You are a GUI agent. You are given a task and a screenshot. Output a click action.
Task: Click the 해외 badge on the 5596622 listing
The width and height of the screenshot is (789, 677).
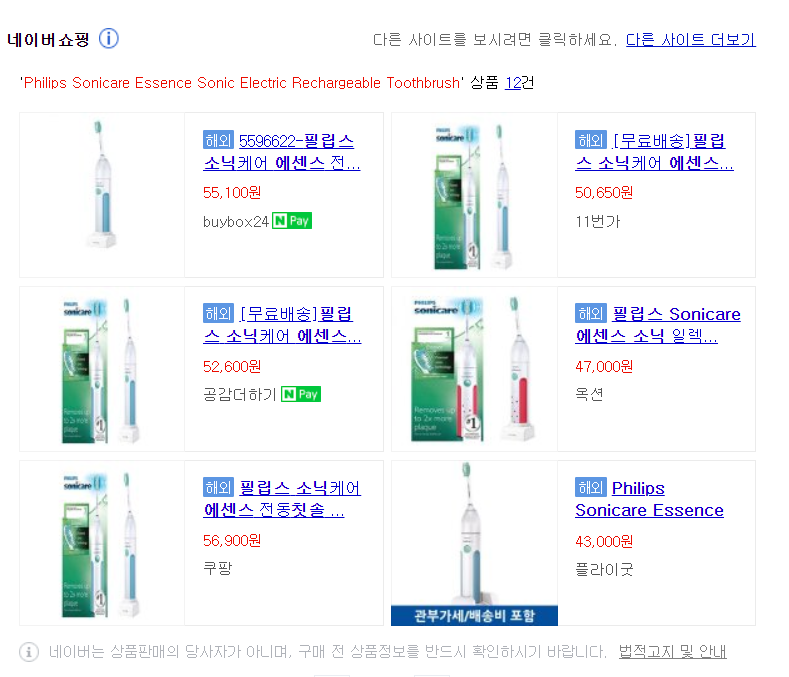click(x=218, y=140)
